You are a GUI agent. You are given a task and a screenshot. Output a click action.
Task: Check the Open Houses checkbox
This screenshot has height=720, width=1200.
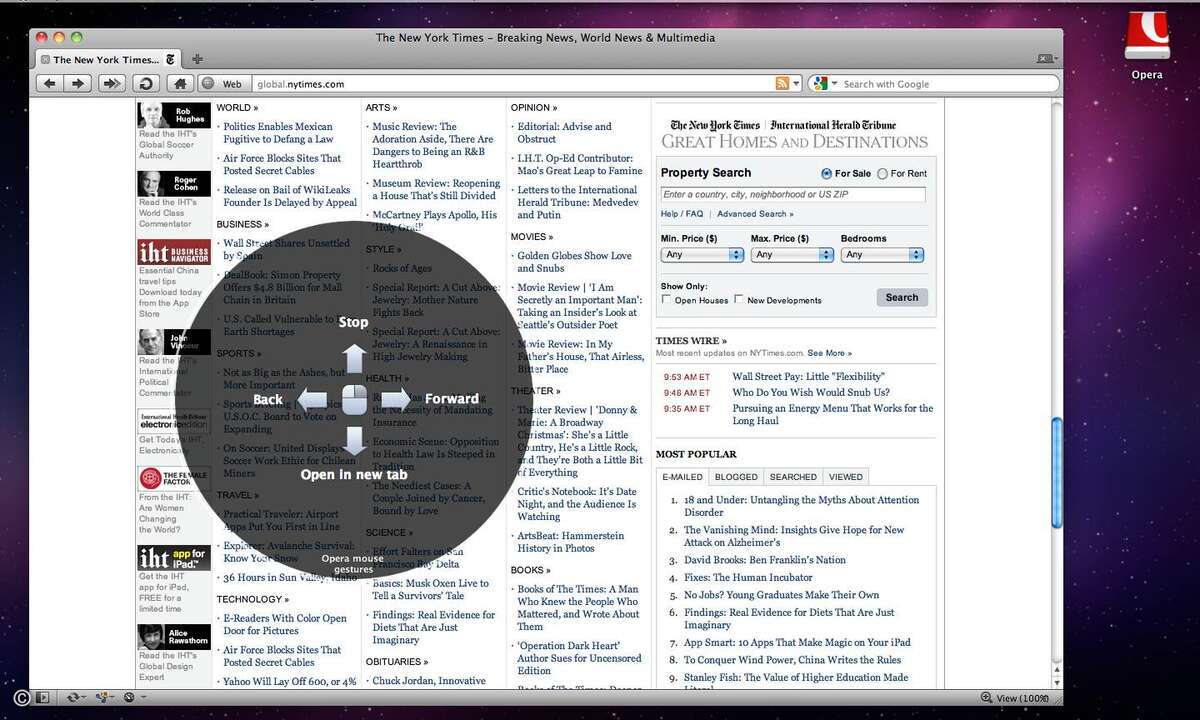tap(666, 300)
